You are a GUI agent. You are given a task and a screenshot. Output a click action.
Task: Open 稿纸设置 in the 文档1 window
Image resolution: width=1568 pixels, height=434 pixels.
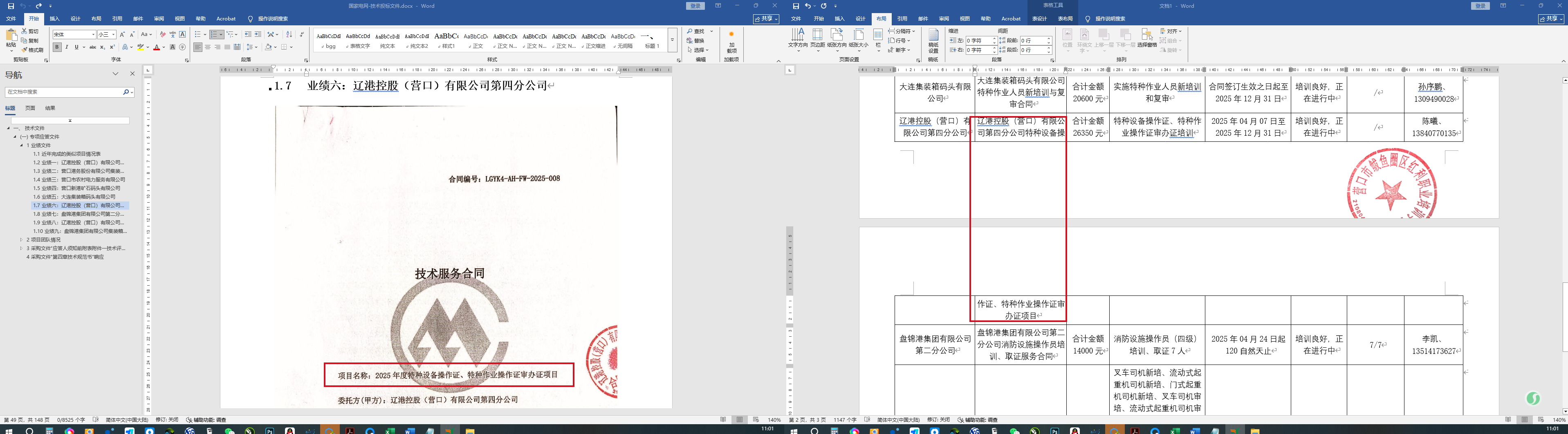pyautogui.click(x=933, y=41)
